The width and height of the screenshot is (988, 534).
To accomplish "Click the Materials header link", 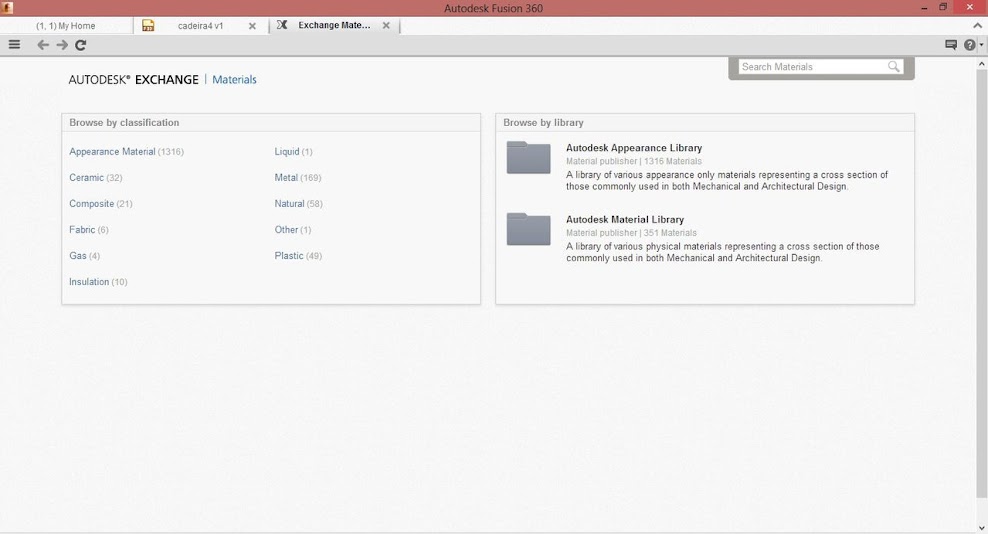I will 234,79.
